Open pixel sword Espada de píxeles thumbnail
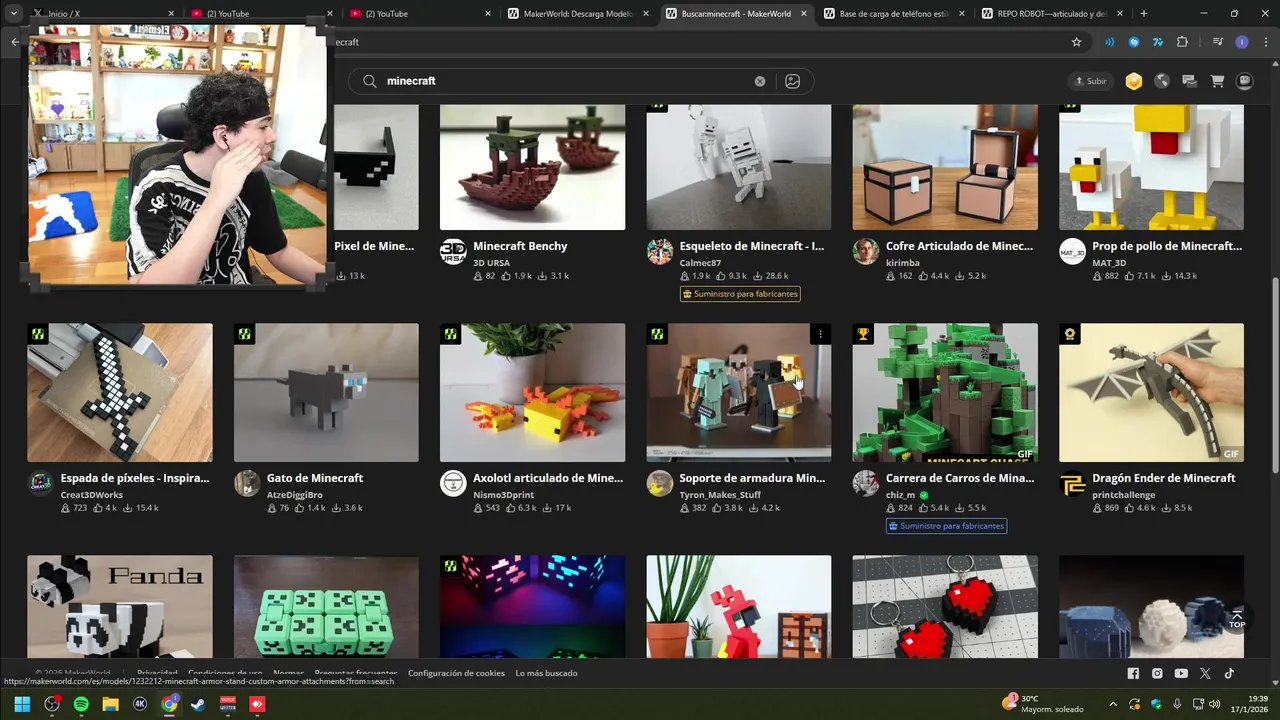The height and width of the screenshot is (720, 1280). pyautogui.click(x=120, y=392)
